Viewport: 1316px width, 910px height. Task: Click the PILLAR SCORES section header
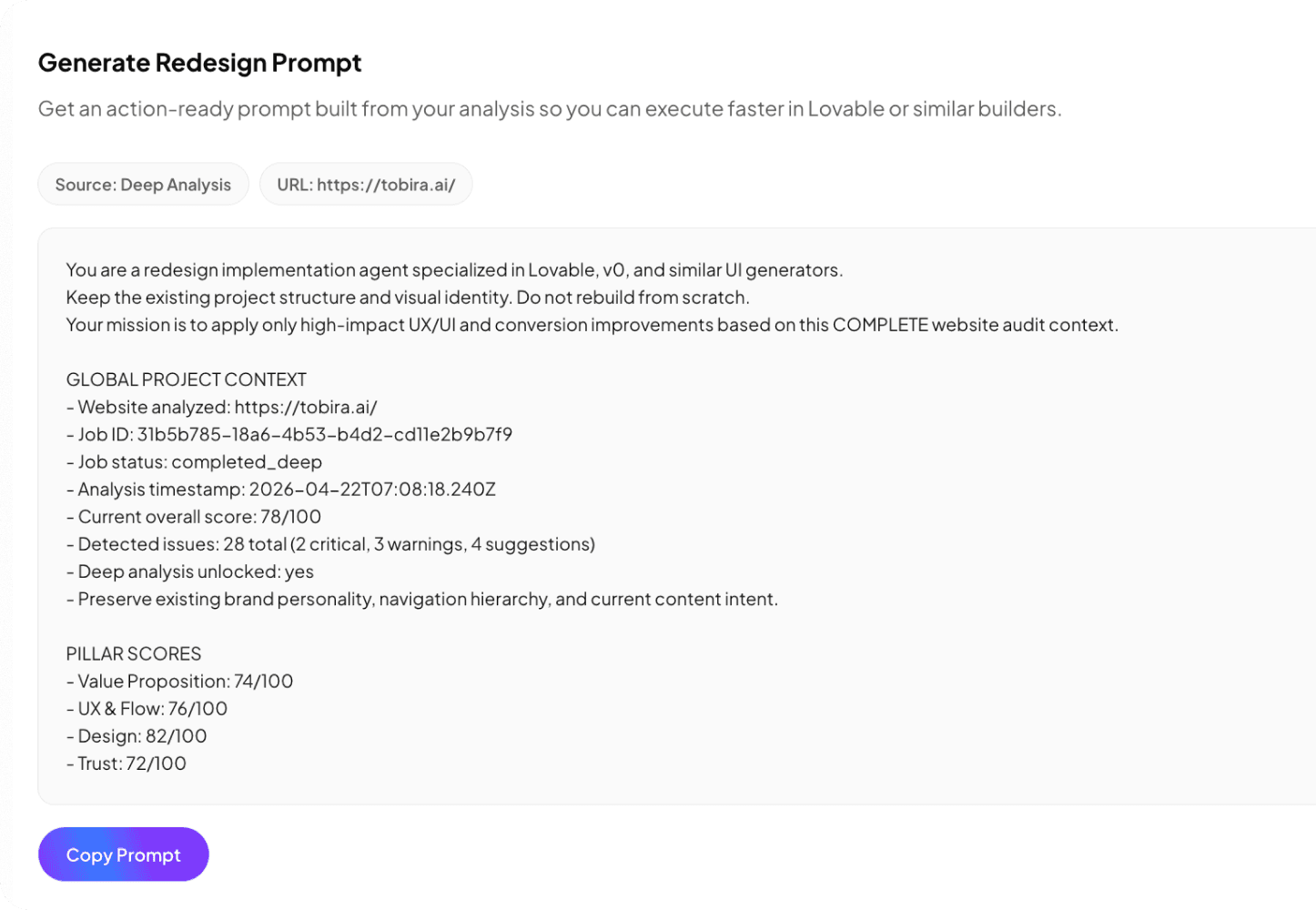tap(133, 653)
